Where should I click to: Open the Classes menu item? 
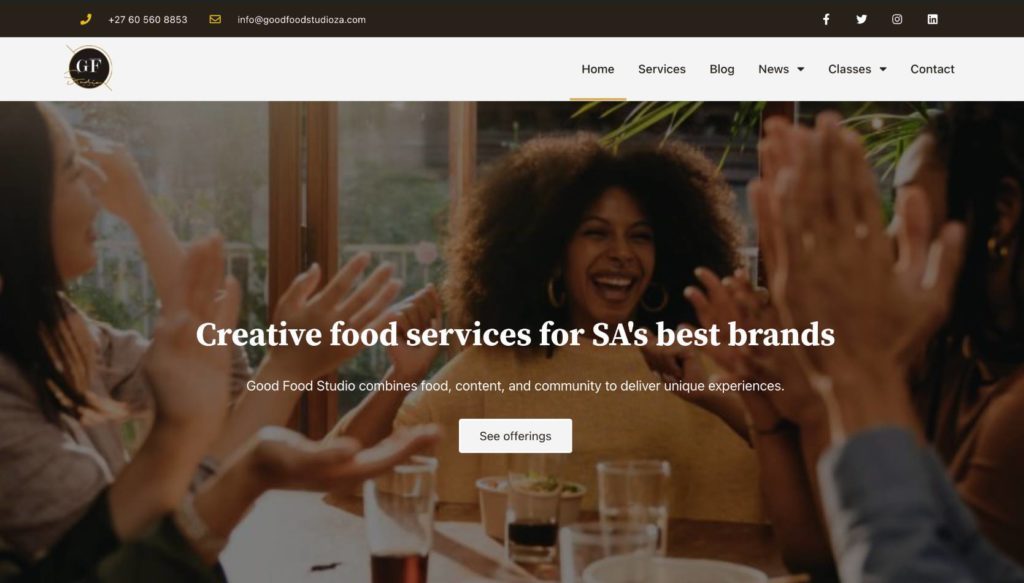[850, 69]
